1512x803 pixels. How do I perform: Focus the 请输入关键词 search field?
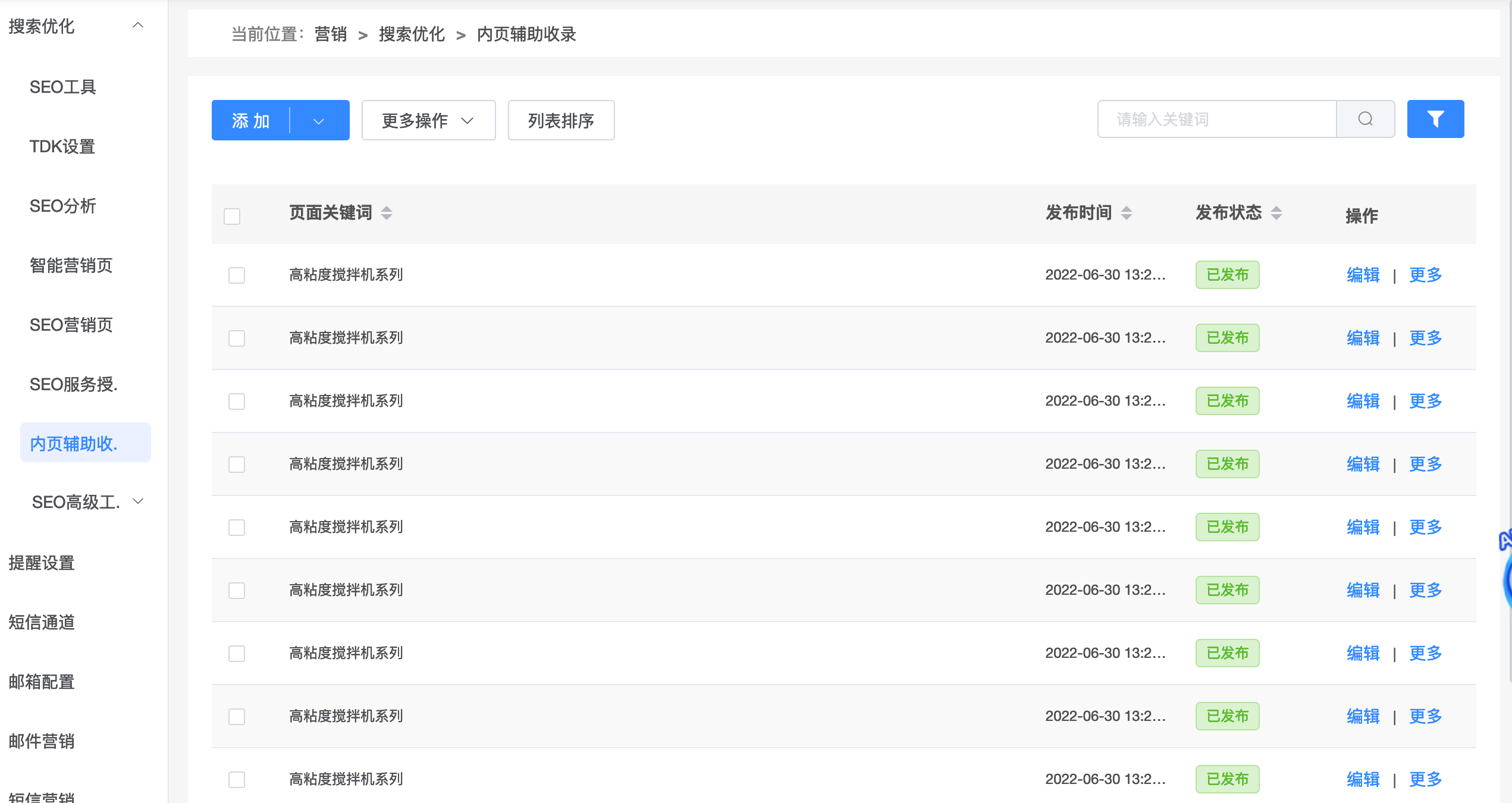click(1217, 120)
